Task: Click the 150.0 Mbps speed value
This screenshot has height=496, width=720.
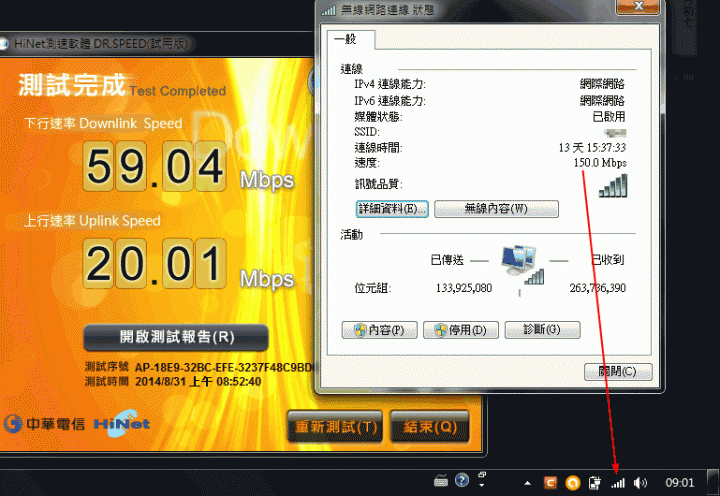Action: 600,163
